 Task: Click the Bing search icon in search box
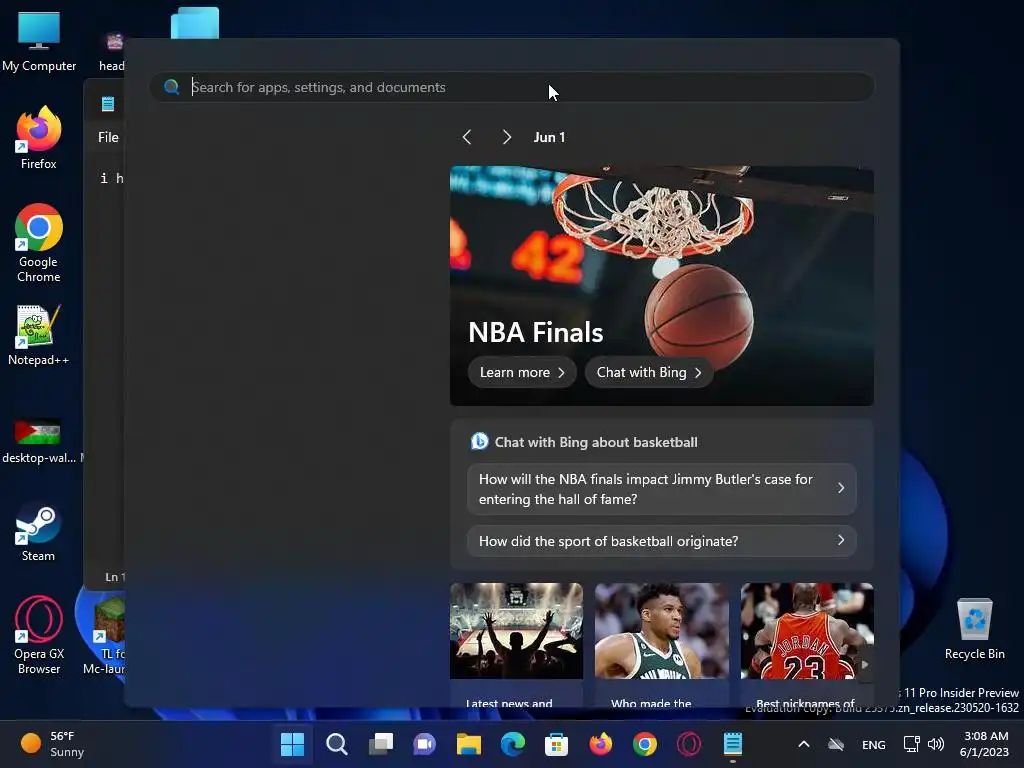172,87
